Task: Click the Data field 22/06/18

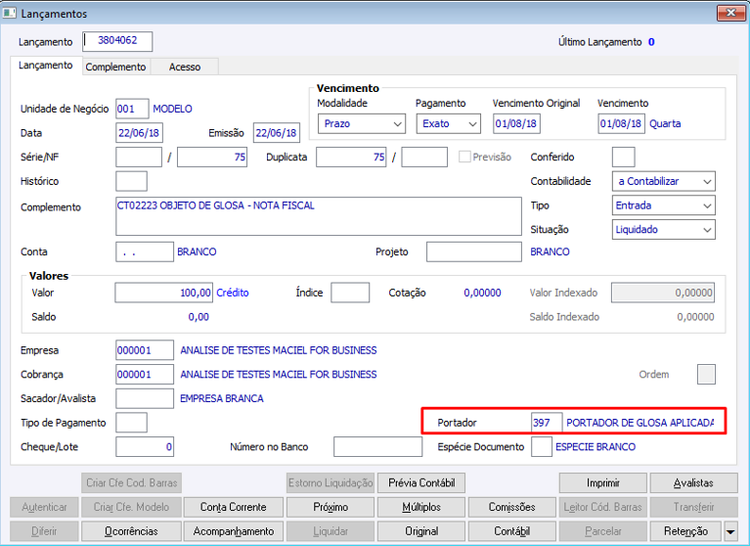Action: tap(139, 133)
